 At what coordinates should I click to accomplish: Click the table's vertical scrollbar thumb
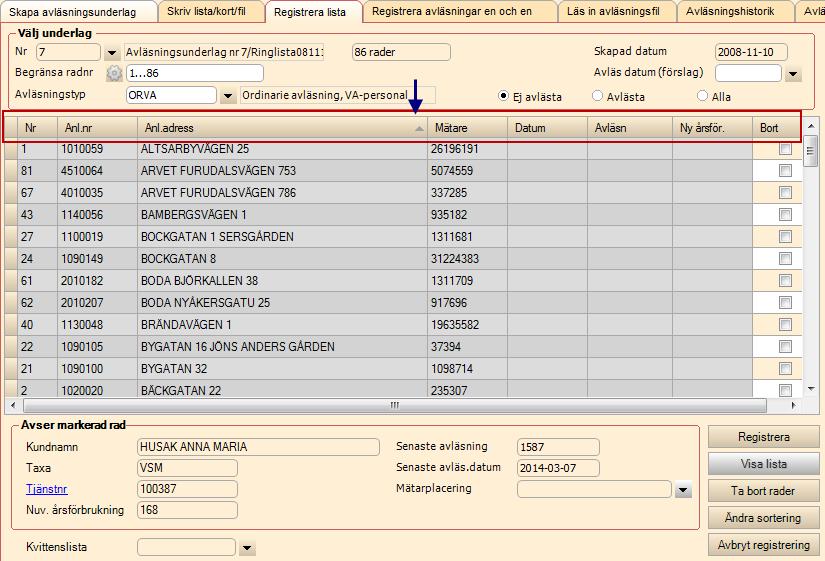coord(810,152)
